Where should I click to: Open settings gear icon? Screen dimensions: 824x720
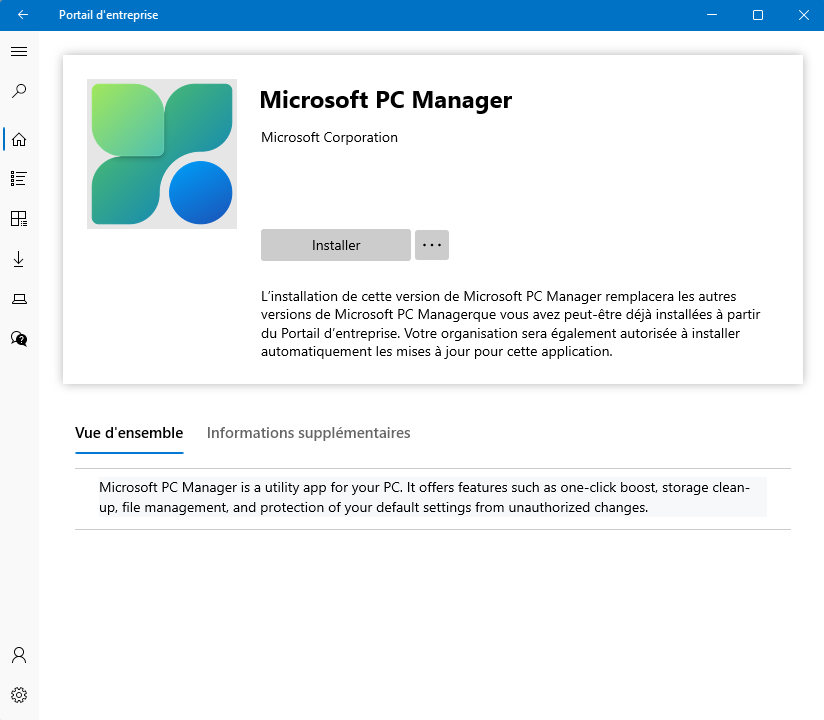point(19,695)
